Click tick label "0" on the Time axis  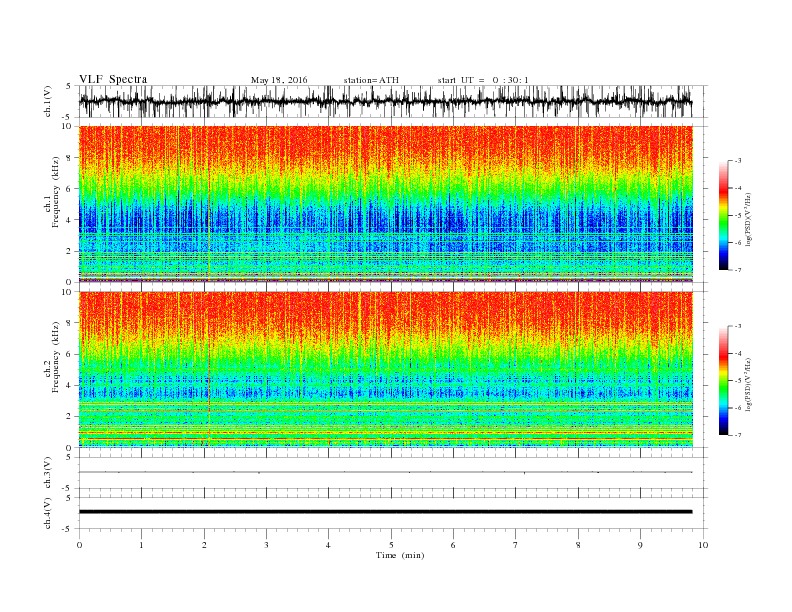pos(79,545)
